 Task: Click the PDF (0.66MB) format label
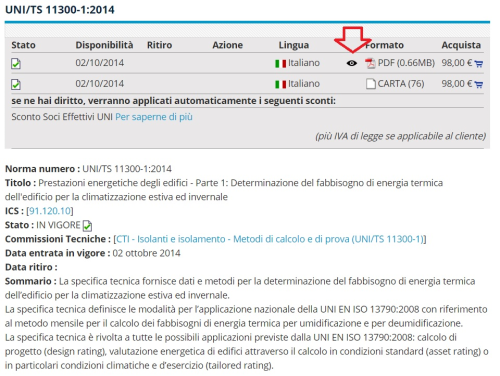[x=406, y=63]
